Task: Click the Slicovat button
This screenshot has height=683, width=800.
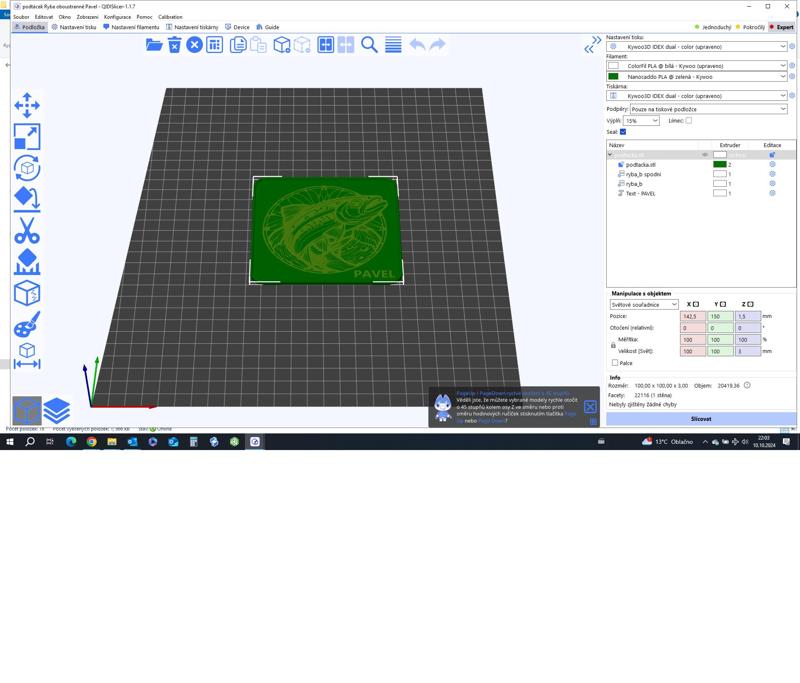Action: (x=701, y=419)
